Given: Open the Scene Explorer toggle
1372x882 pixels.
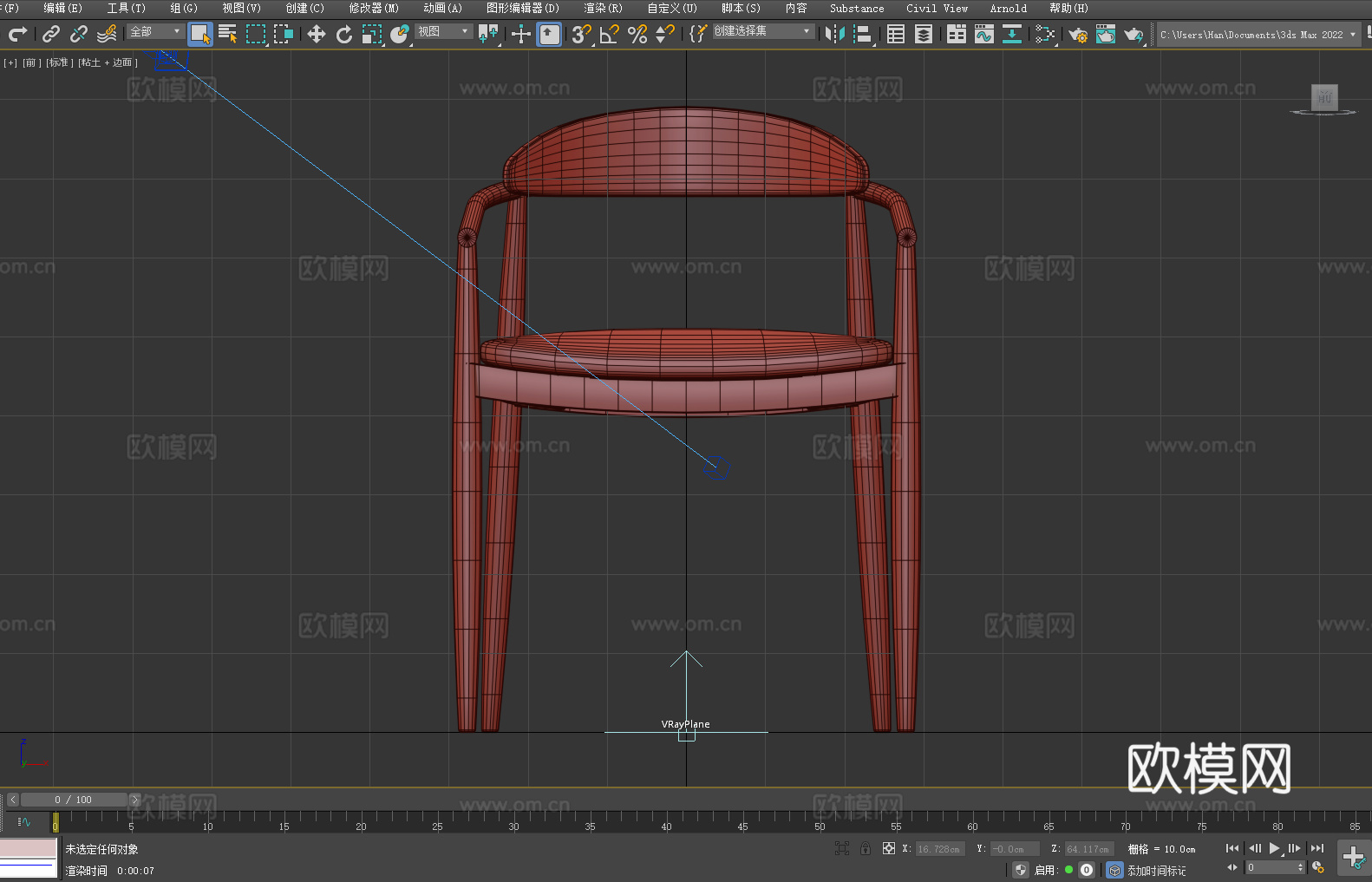Looking at the screenshot, I should click(896, 34).
